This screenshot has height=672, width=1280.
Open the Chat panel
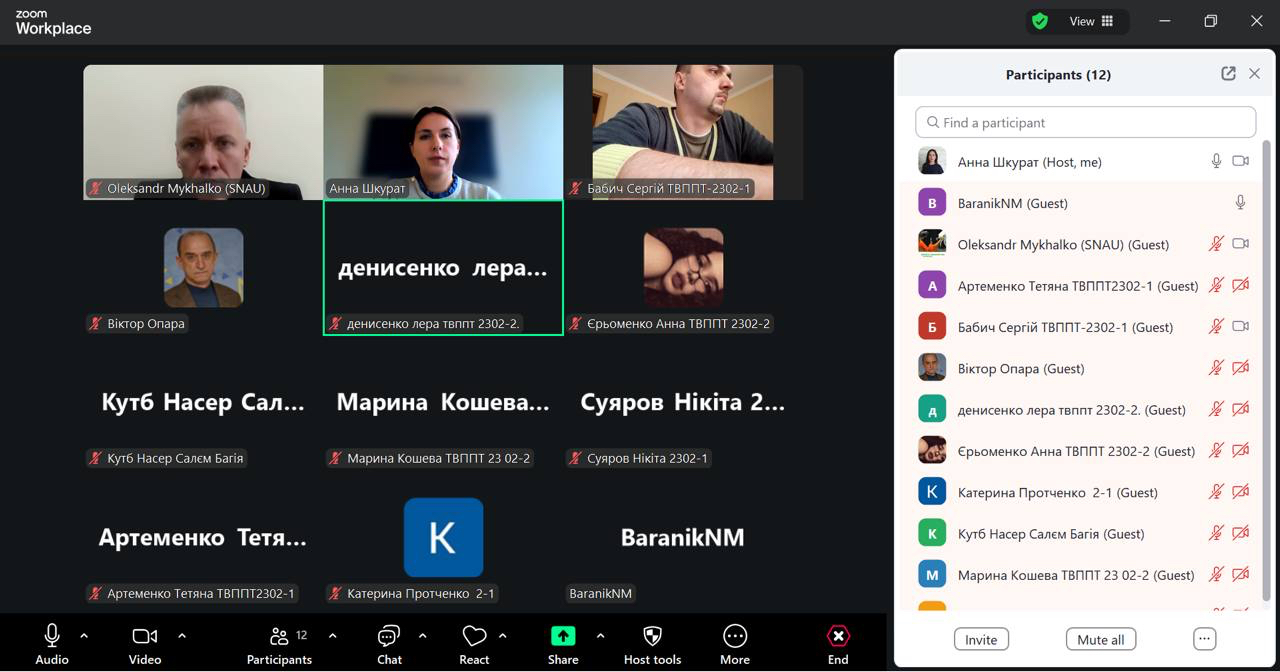click(x=389, y=643)
